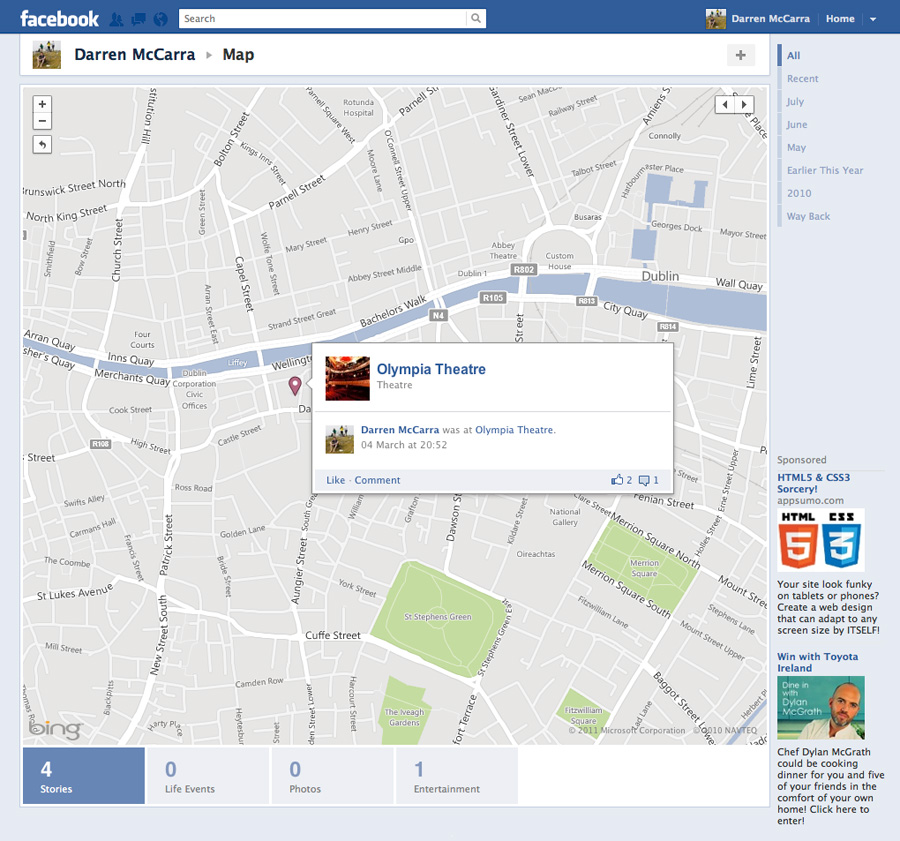900x841 pixels.
Task: Open the messages icon in header
Action: tap(138, 19)
